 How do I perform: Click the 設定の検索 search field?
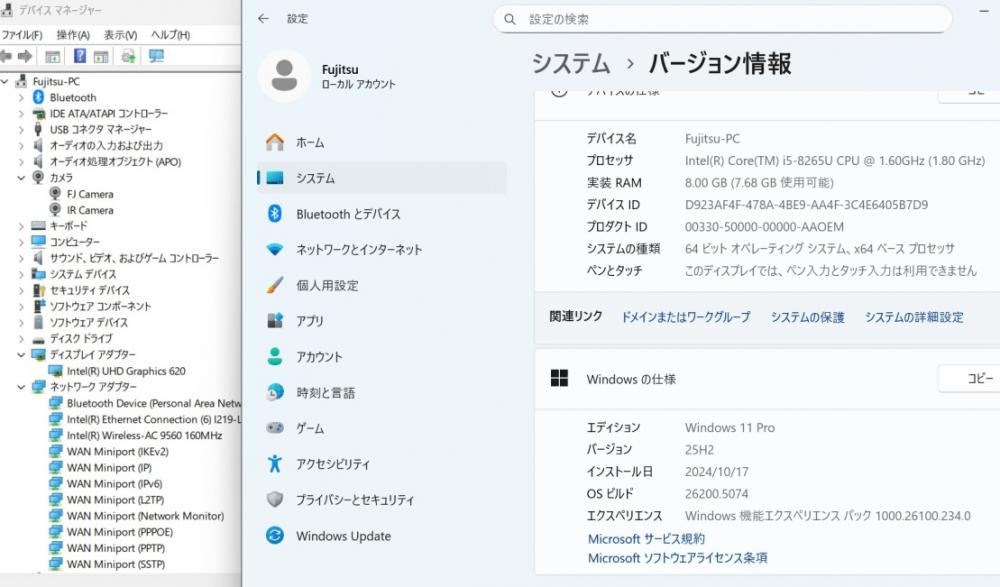click(722, 19)
